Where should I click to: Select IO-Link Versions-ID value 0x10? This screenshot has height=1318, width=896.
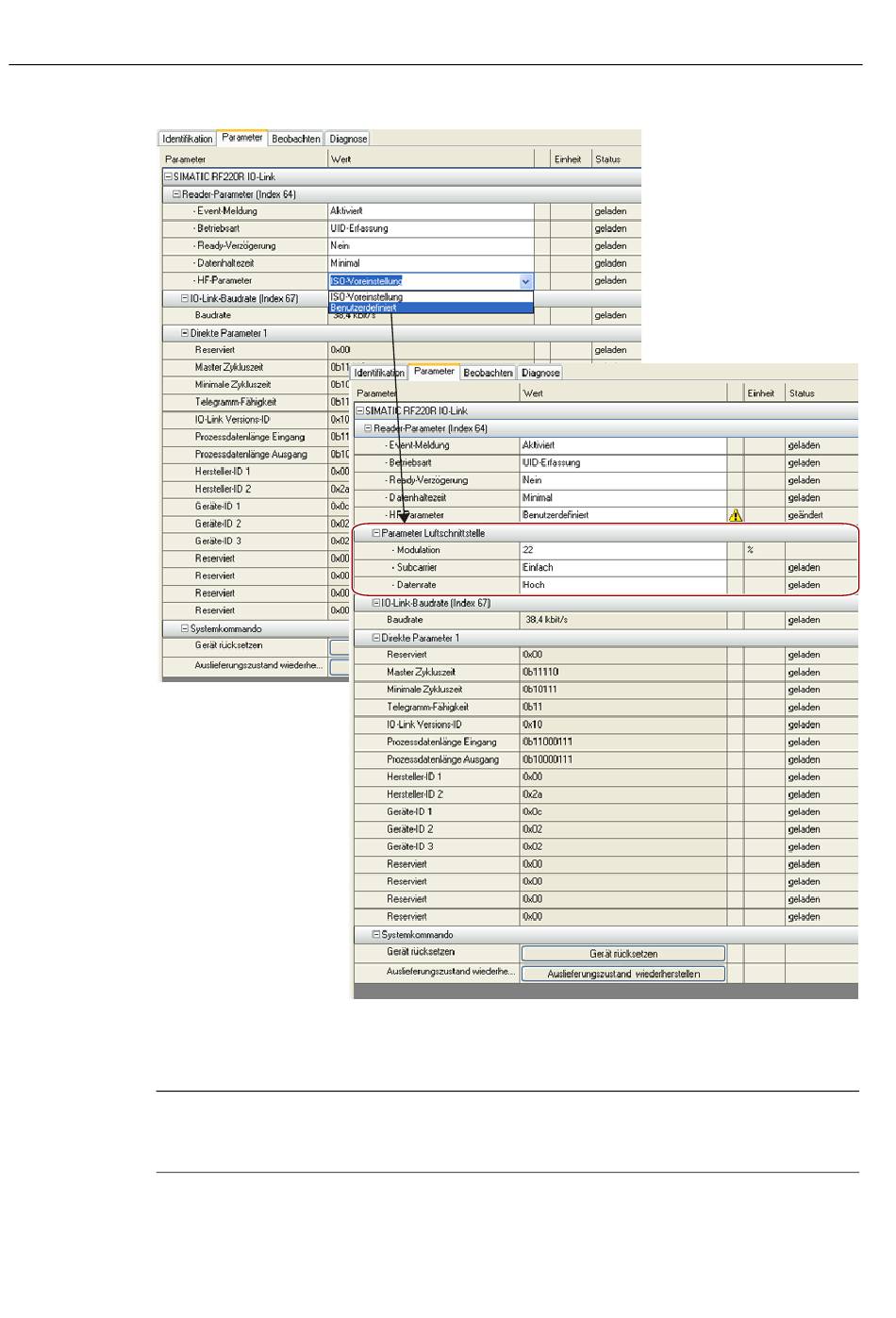pyautogui.click(x=623, y=725)
